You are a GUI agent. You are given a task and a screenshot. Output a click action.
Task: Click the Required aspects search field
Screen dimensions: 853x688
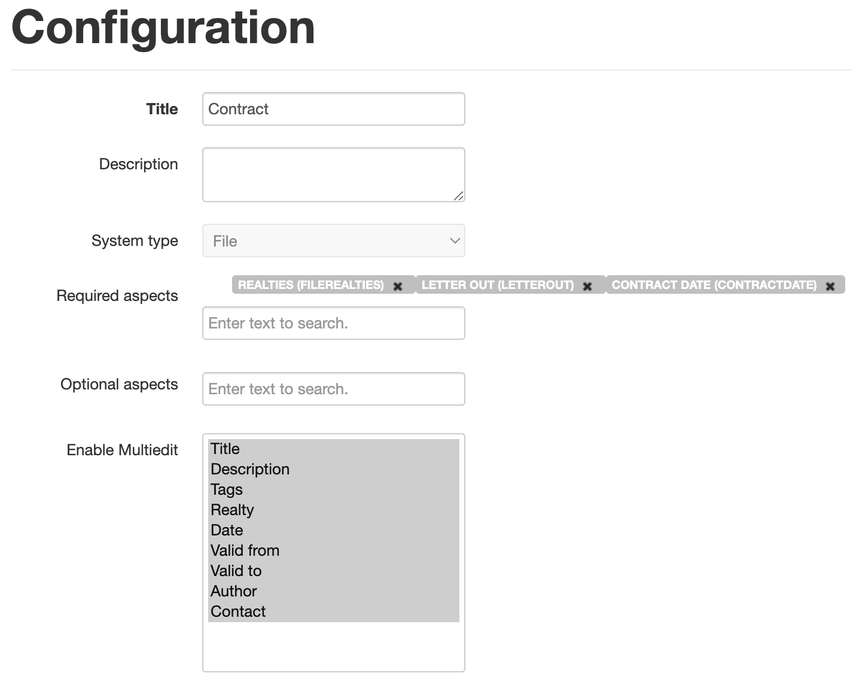tap(333, 323)
